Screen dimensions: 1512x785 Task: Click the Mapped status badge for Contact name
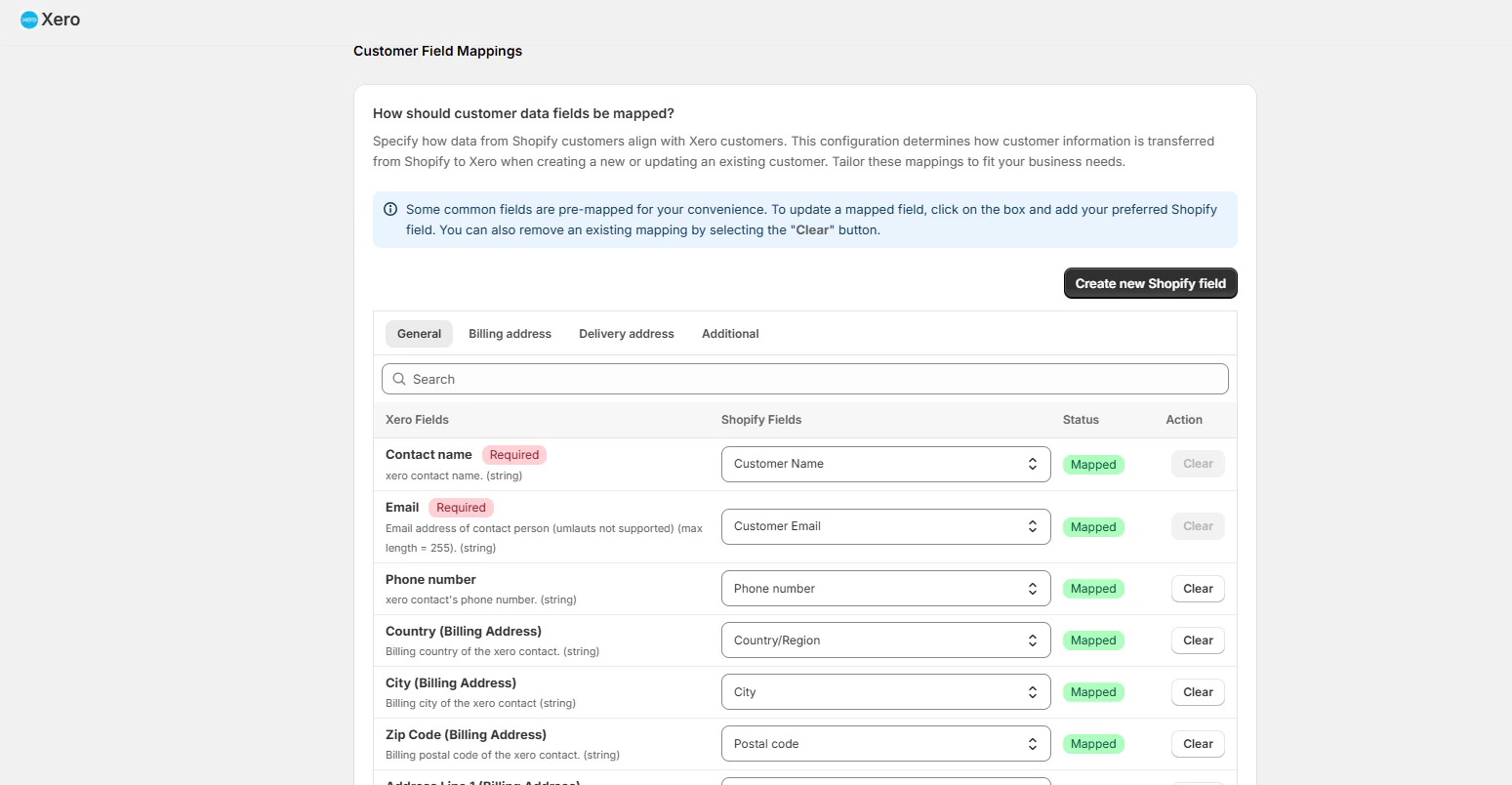[x=1093, y=465]
